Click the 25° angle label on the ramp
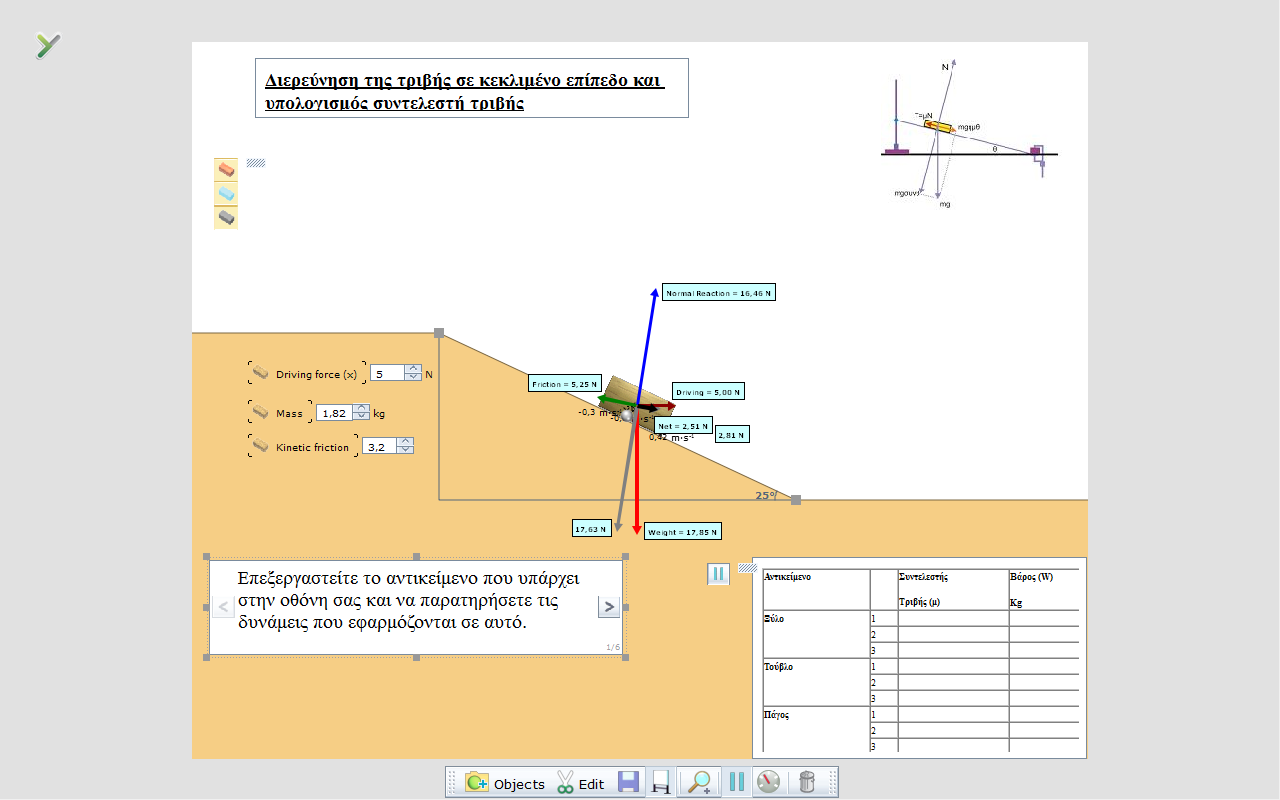The height and width of the screenshot is (800, 1280). point(766,495)
